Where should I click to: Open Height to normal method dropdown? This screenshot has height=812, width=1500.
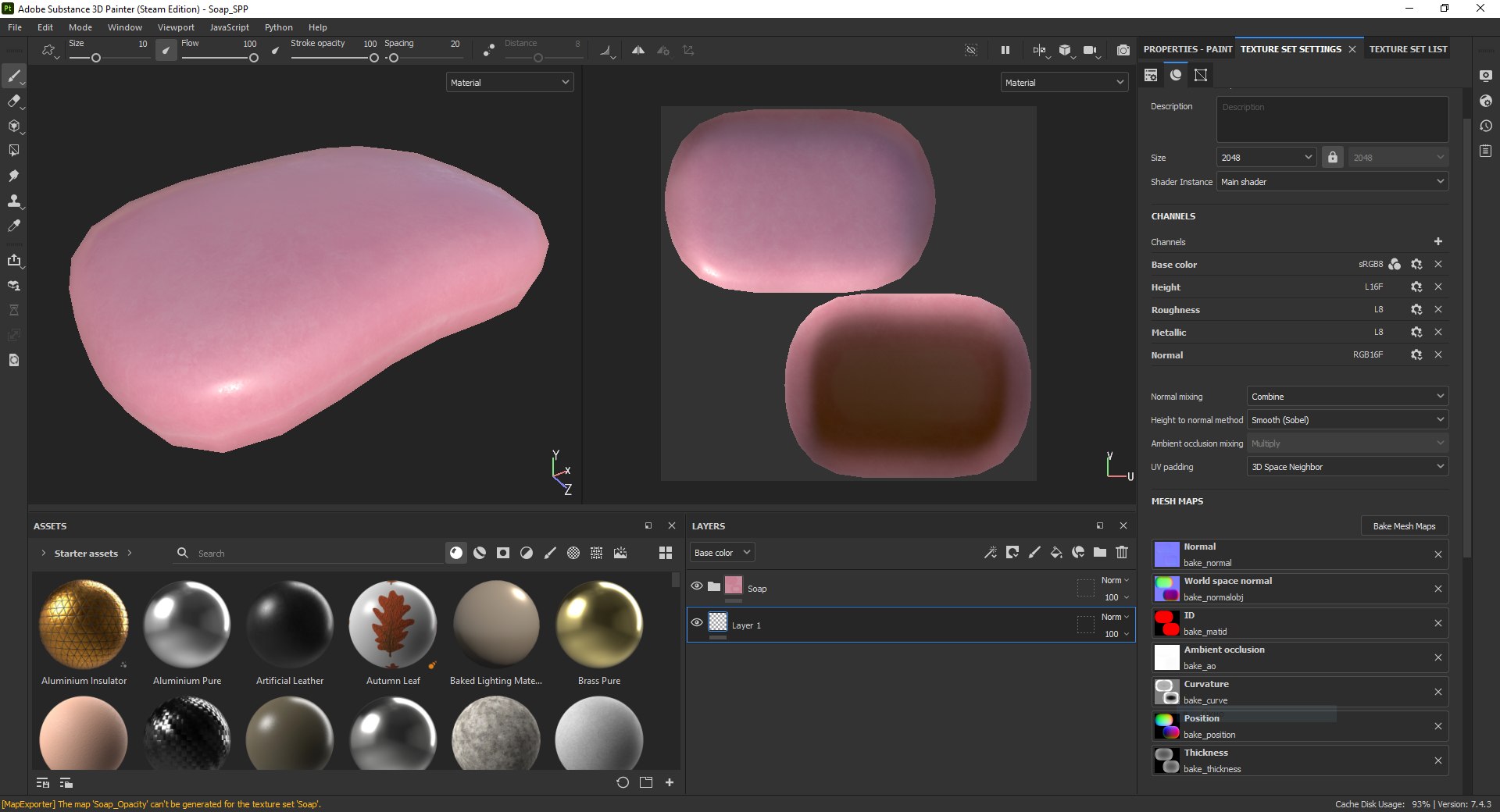point(1347,419)
